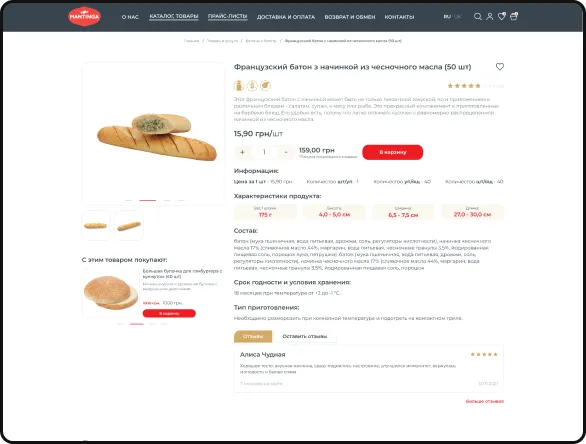Screen dimensions: 586x444
Task: Click the leaf badge icon under title
Action: pos(265,86)
